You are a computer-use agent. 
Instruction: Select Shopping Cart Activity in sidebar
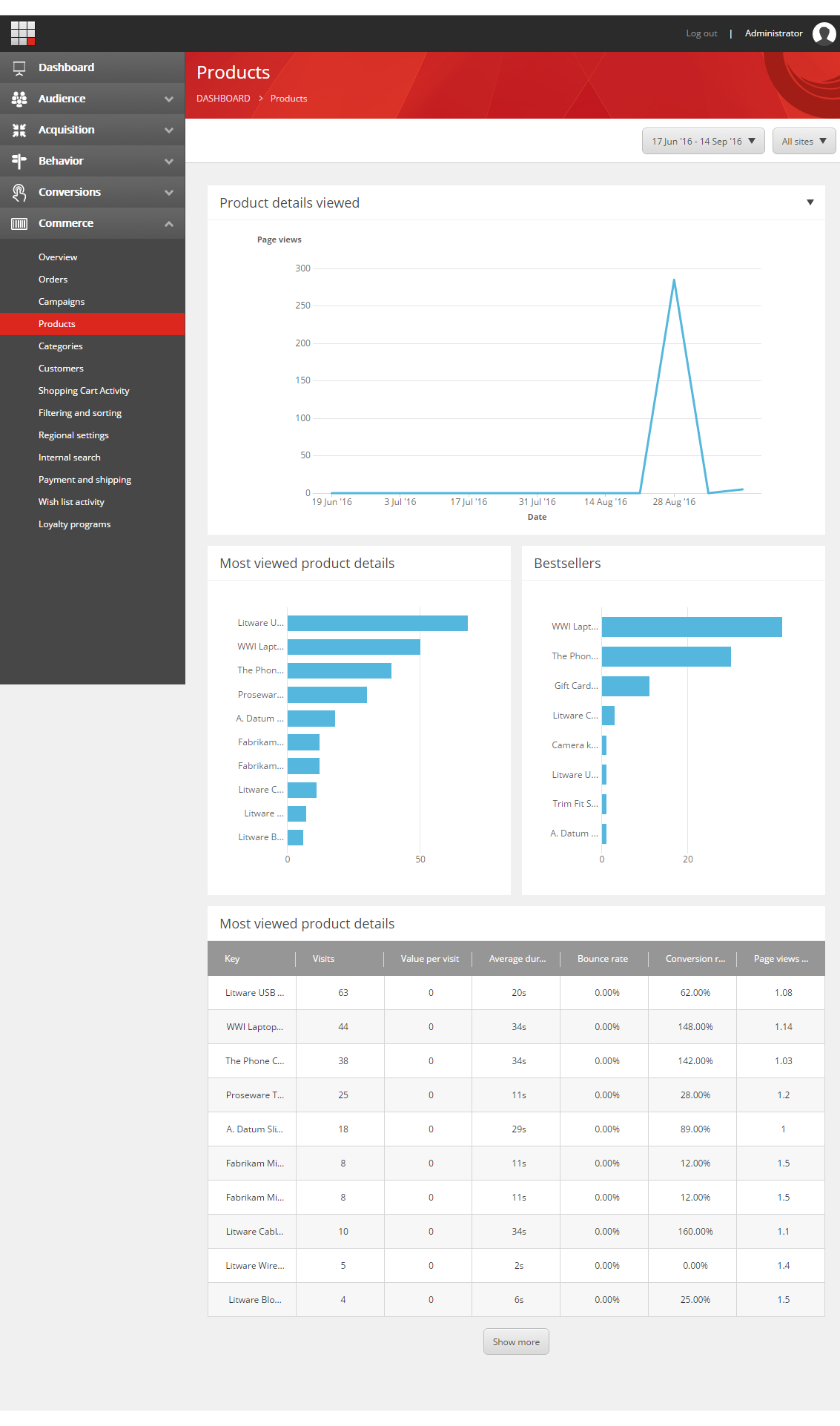(x=84, y=391)
